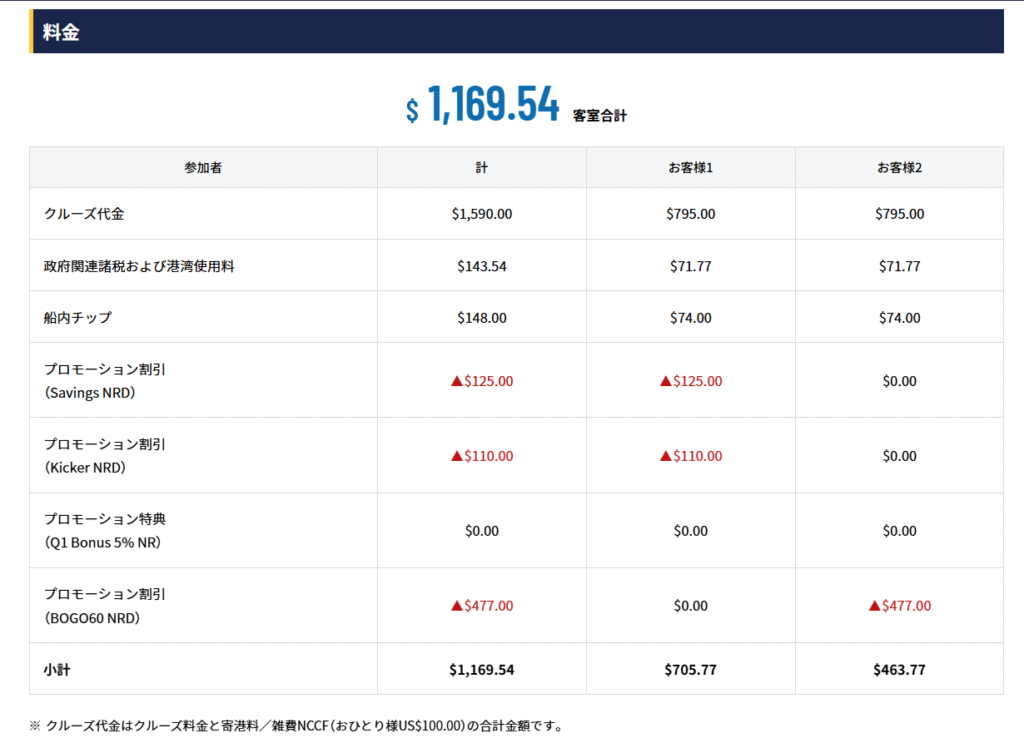Screen dimensions: 1024x738
Task: Click the $143.54 tax total cell
Action: [482, 266]
